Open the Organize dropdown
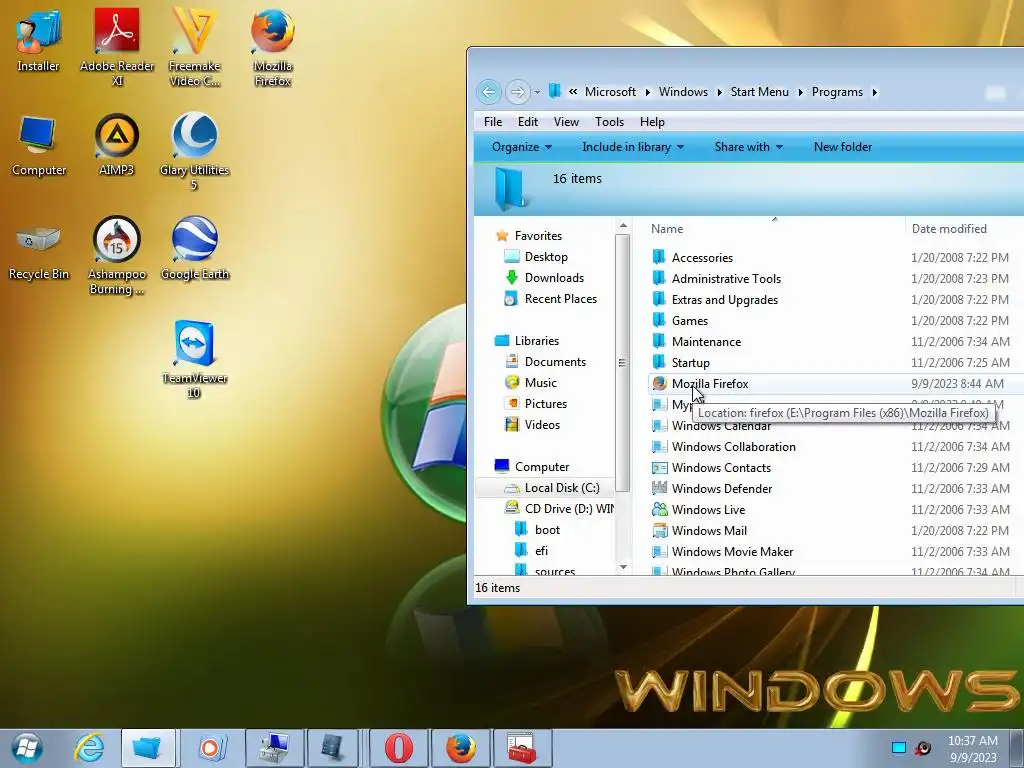 tap(522, 147)
